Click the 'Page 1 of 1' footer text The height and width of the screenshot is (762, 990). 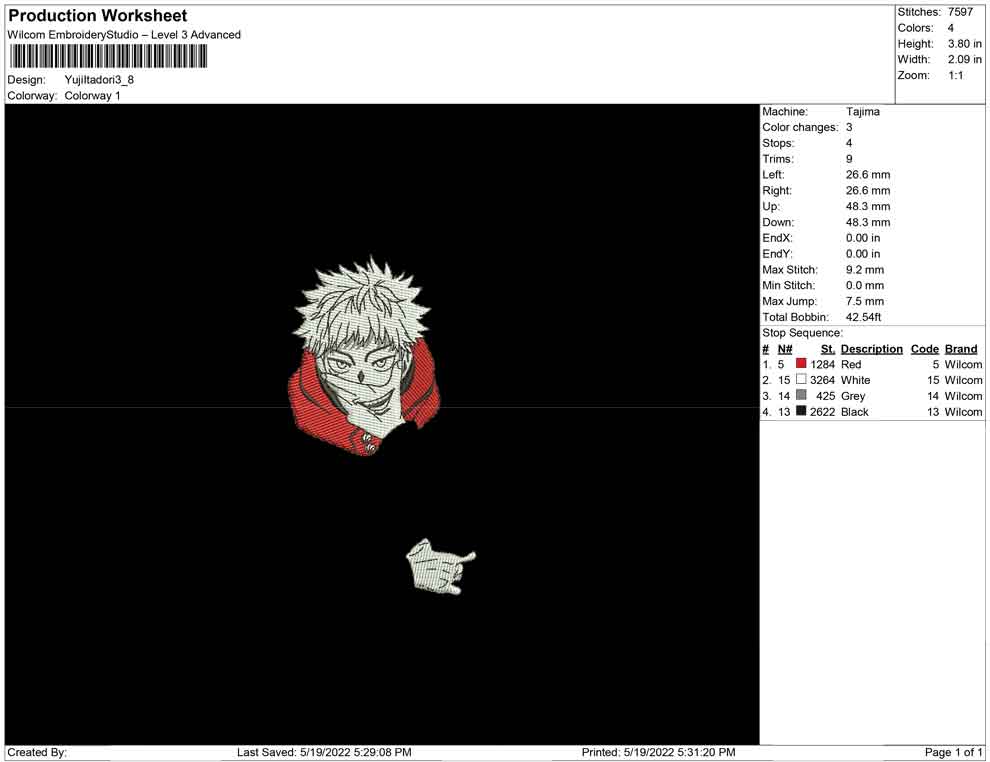click(x=953, y=752)
